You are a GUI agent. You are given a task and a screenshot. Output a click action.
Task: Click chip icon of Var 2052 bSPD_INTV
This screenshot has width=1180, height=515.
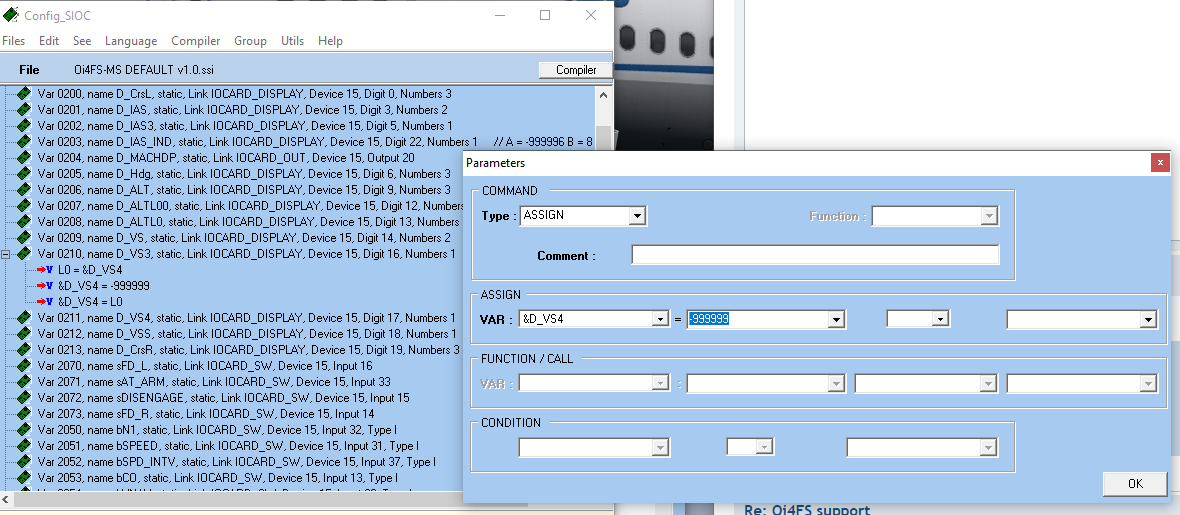point(25,462)
